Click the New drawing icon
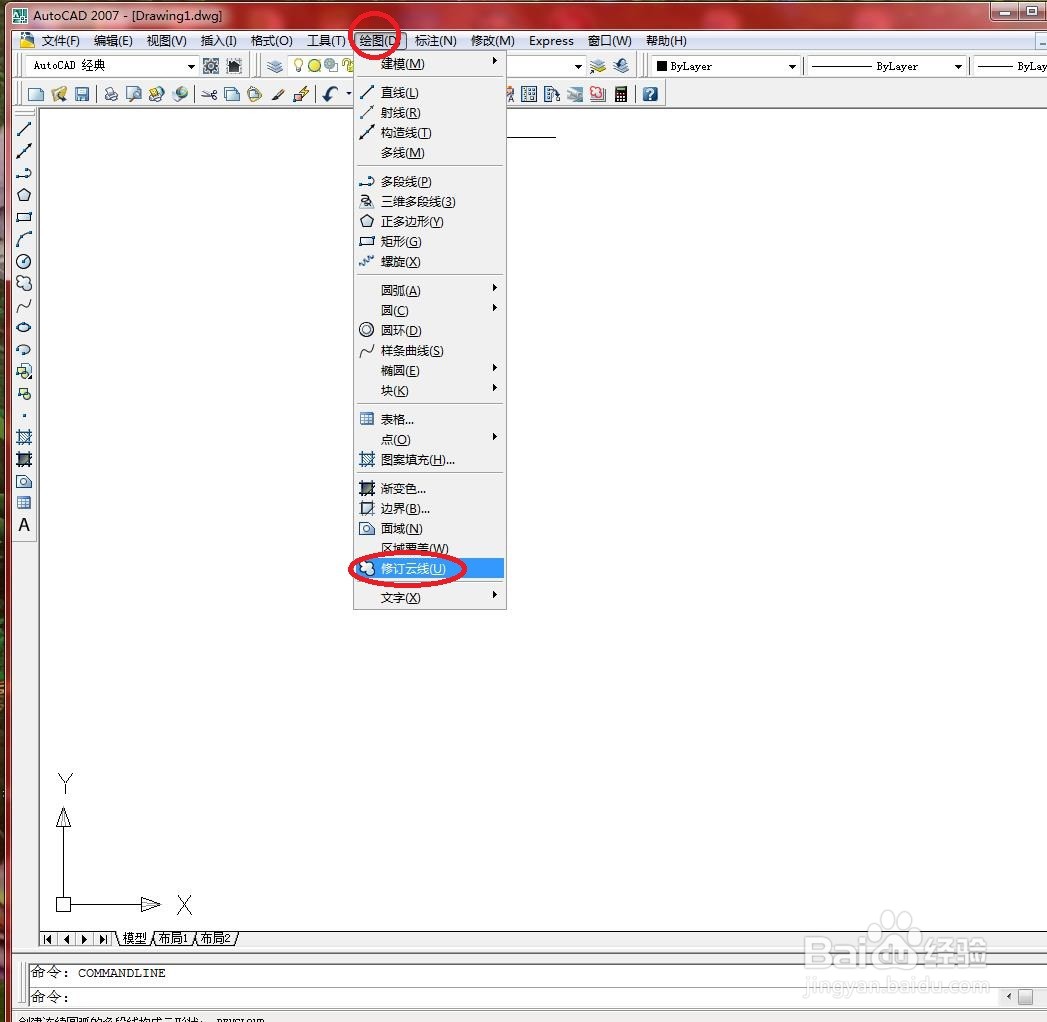Image resolution: width=1047 pixels, height=1022 pixels. (36, 94)
